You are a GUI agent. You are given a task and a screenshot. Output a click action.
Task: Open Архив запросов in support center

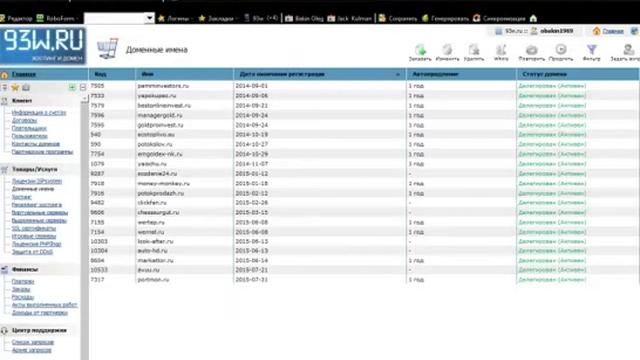pos(31,350)
